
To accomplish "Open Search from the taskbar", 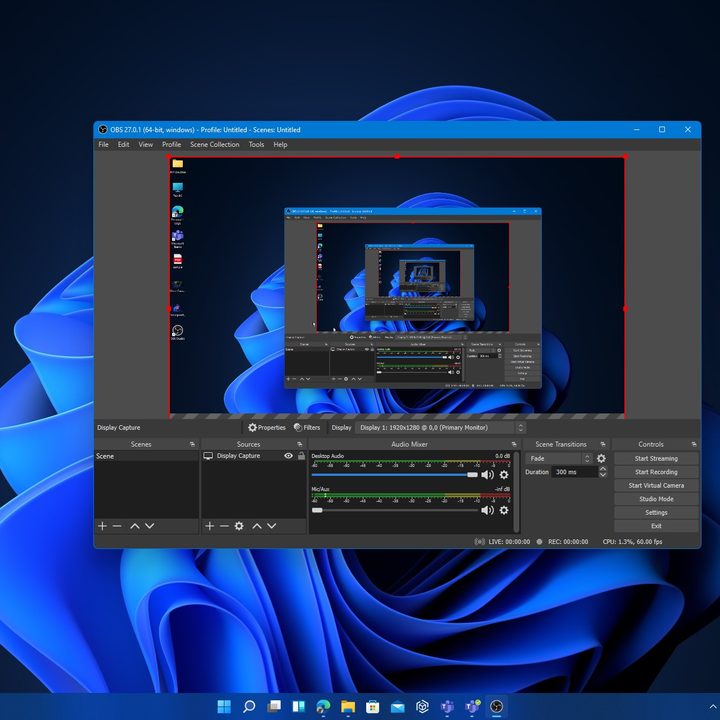I will (249, 706).
